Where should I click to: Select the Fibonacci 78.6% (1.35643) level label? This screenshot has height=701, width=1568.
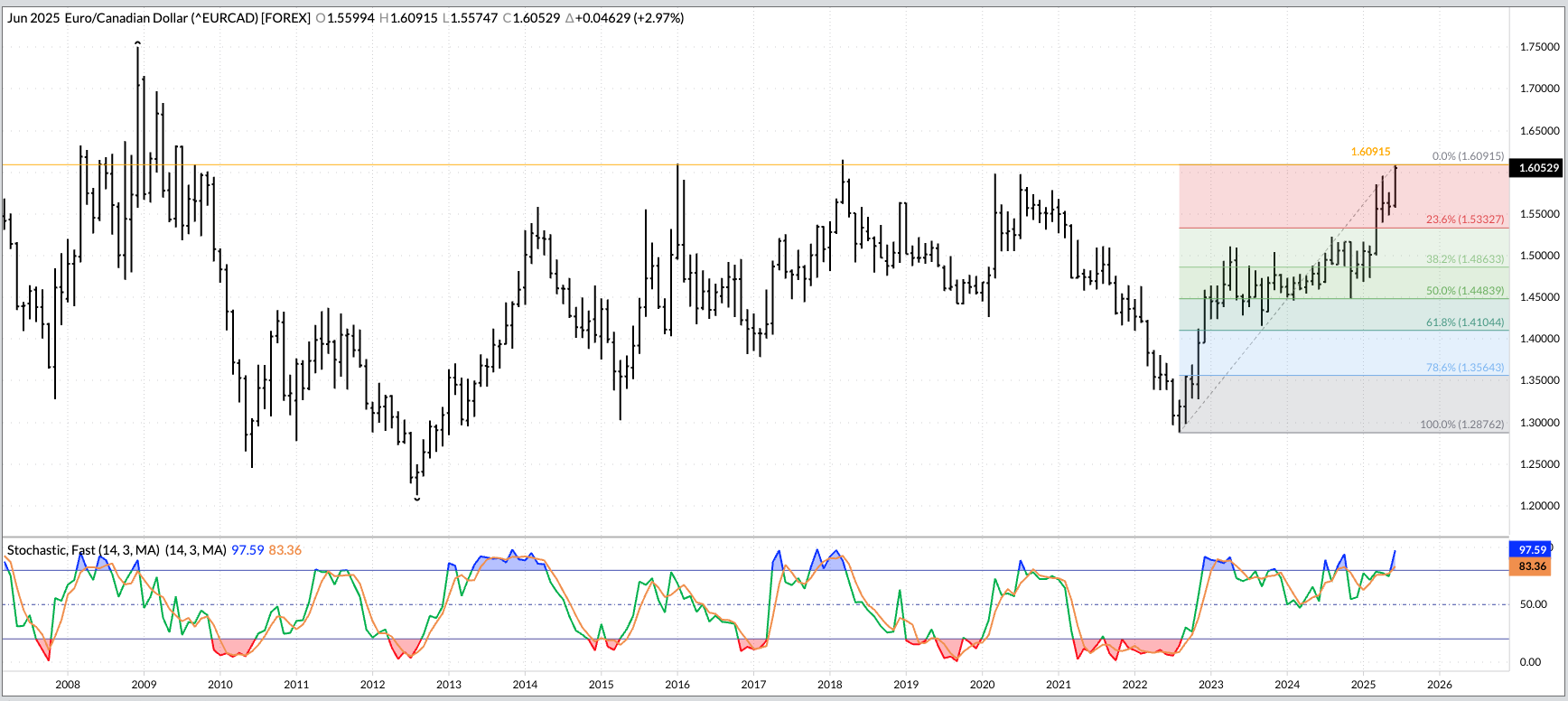[1464, 368]
